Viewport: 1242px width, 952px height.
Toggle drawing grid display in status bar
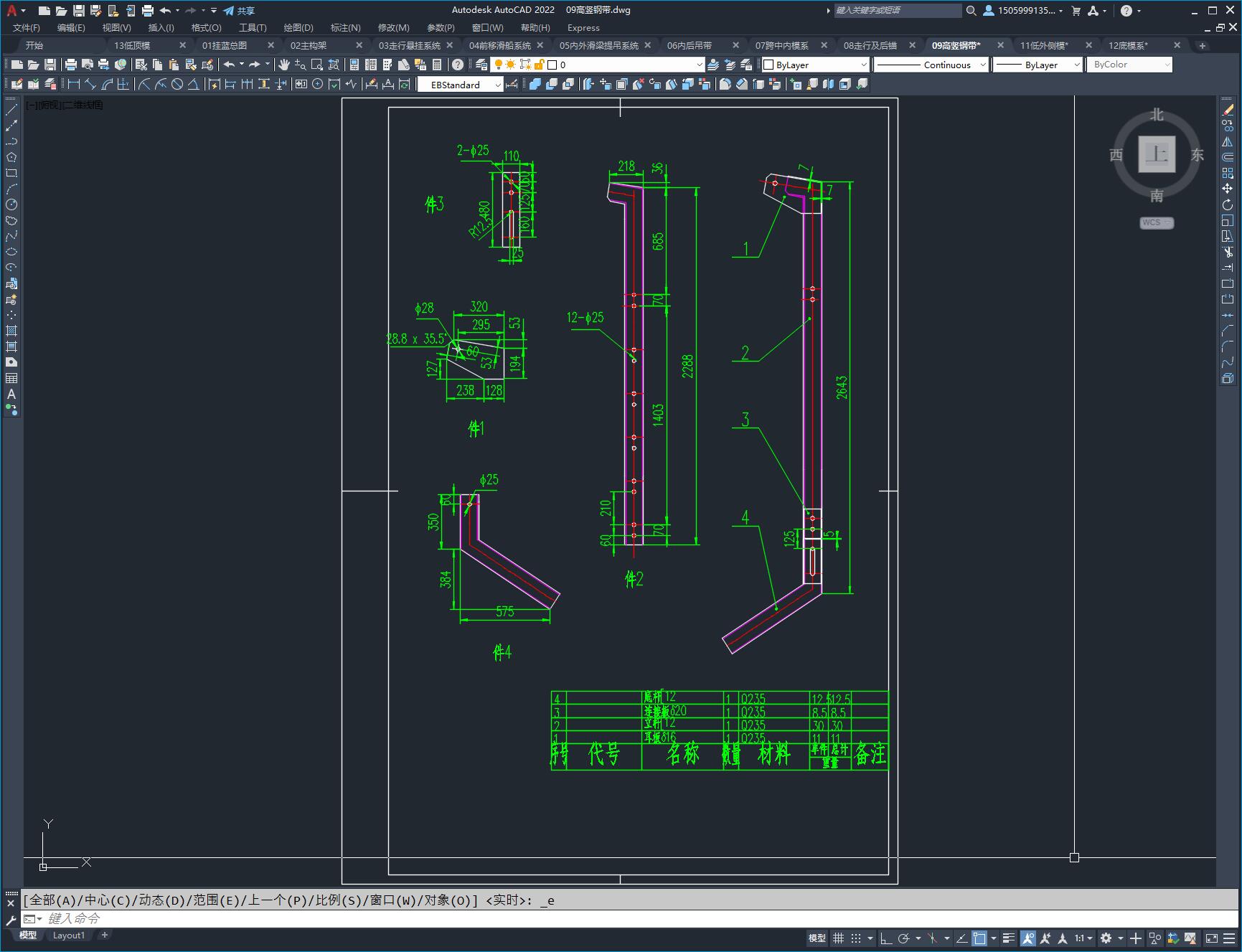click(x=838, y=938)
